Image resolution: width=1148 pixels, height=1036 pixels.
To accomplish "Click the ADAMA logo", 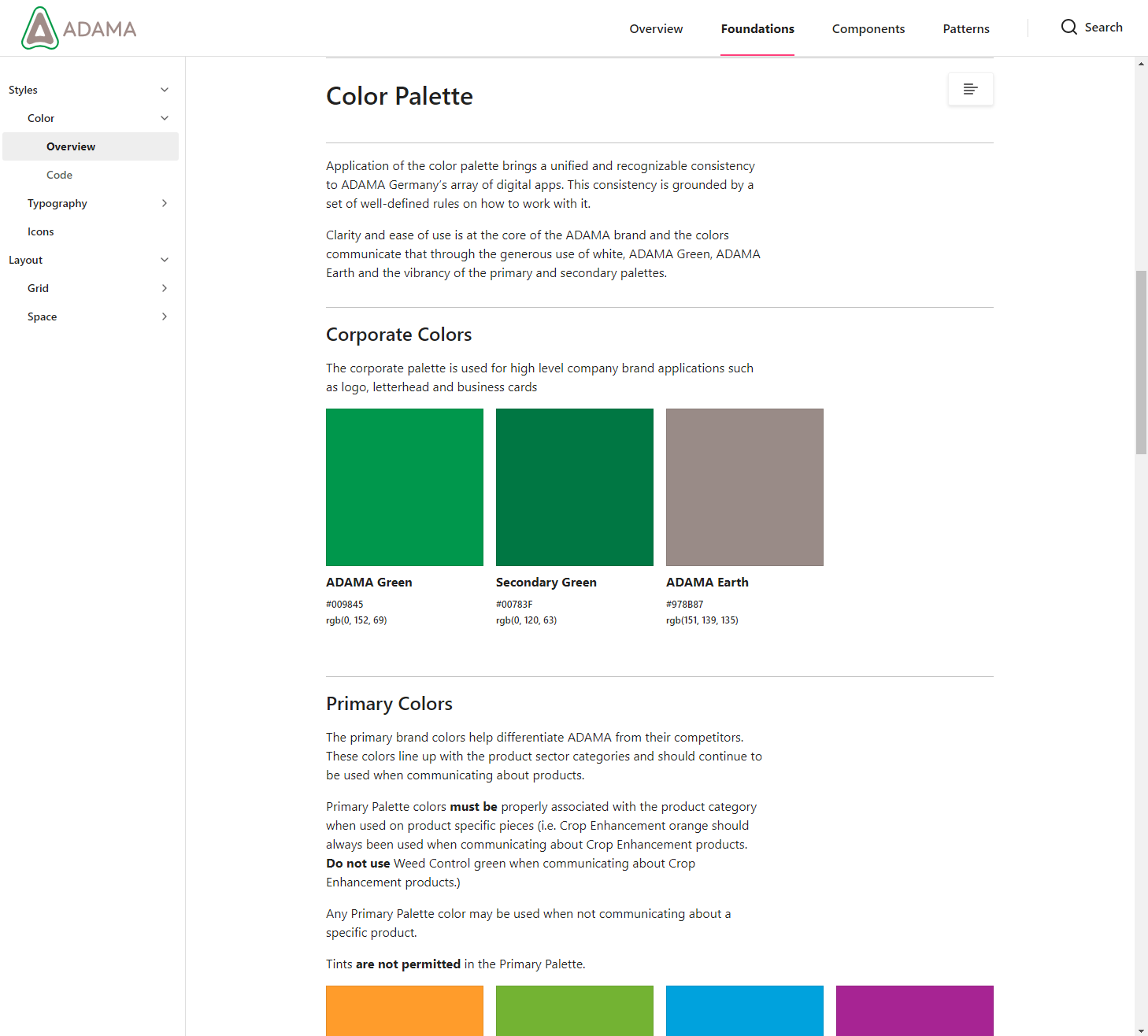I will [79, 28].
